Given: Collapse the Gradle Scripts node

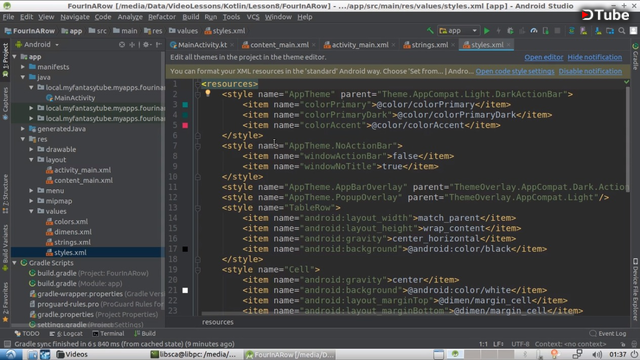Looking at the screenshot, I should coord(15,263).
